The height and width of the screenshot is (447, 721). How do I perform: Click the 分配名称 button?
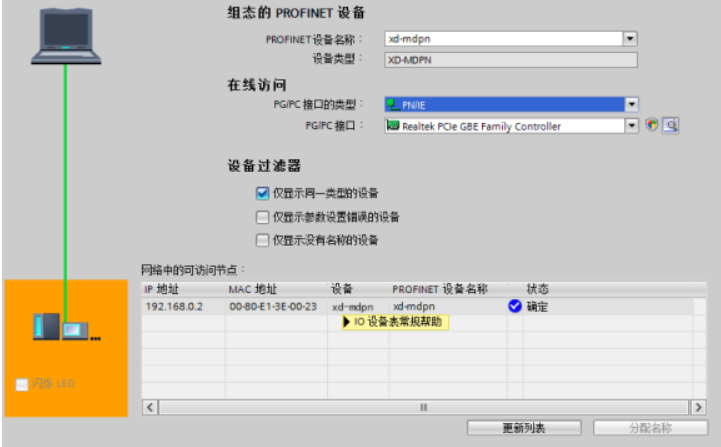[650, 428]
